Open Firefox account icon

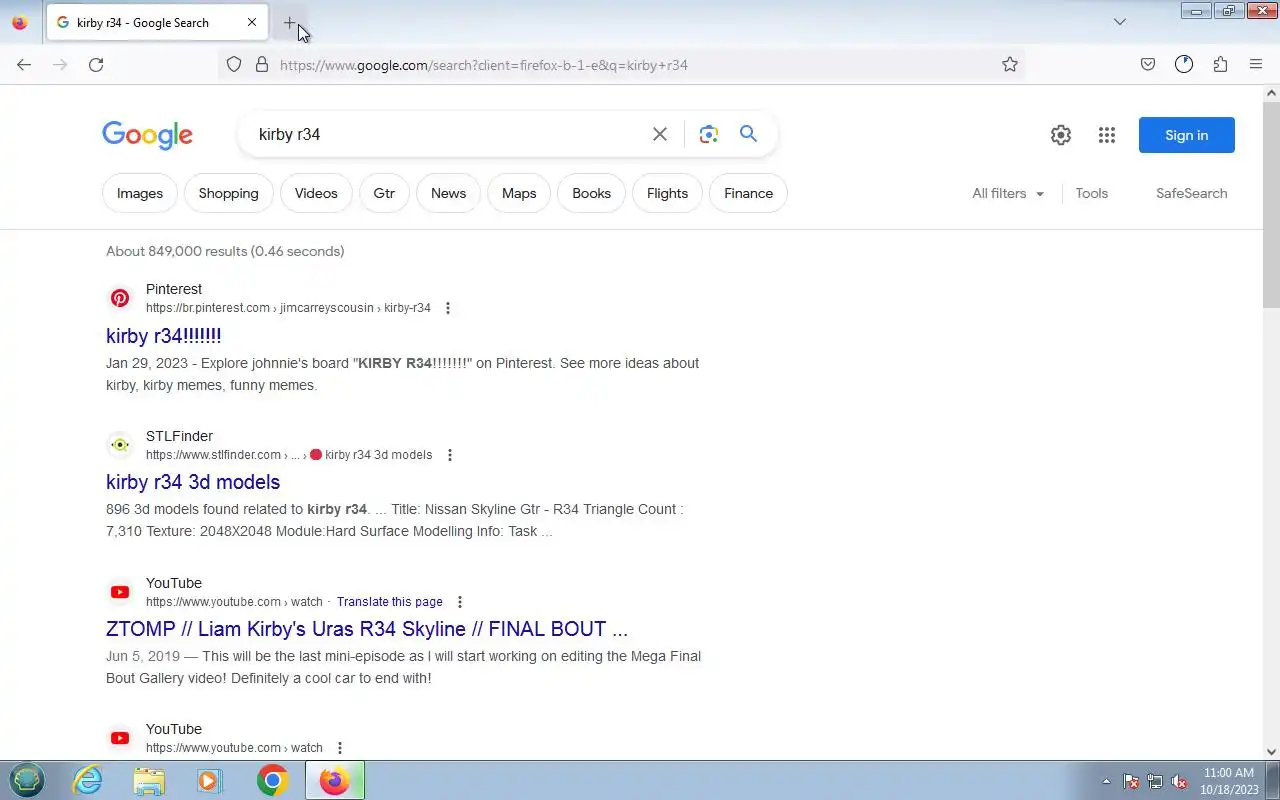[1184, 65]
